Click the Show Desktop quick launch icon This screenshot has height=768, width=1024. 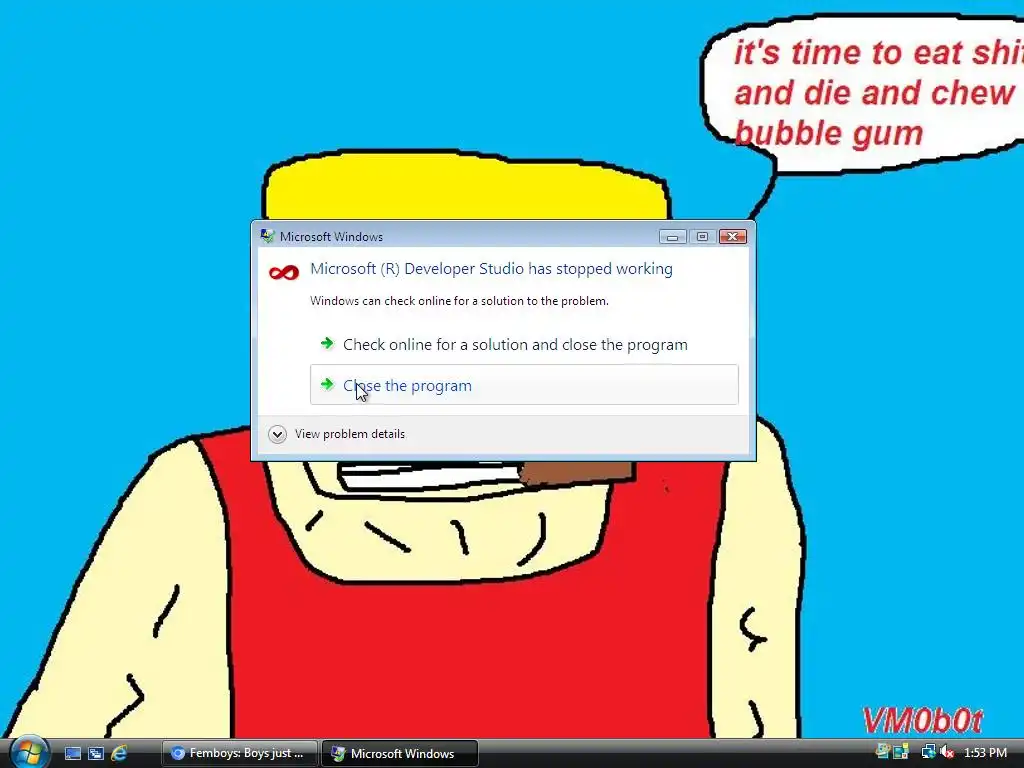[x=73, y=754]
